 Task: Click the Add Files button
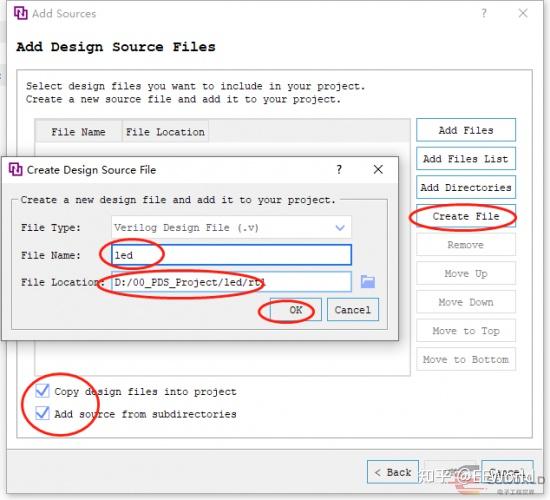click(x=466, y=130)
